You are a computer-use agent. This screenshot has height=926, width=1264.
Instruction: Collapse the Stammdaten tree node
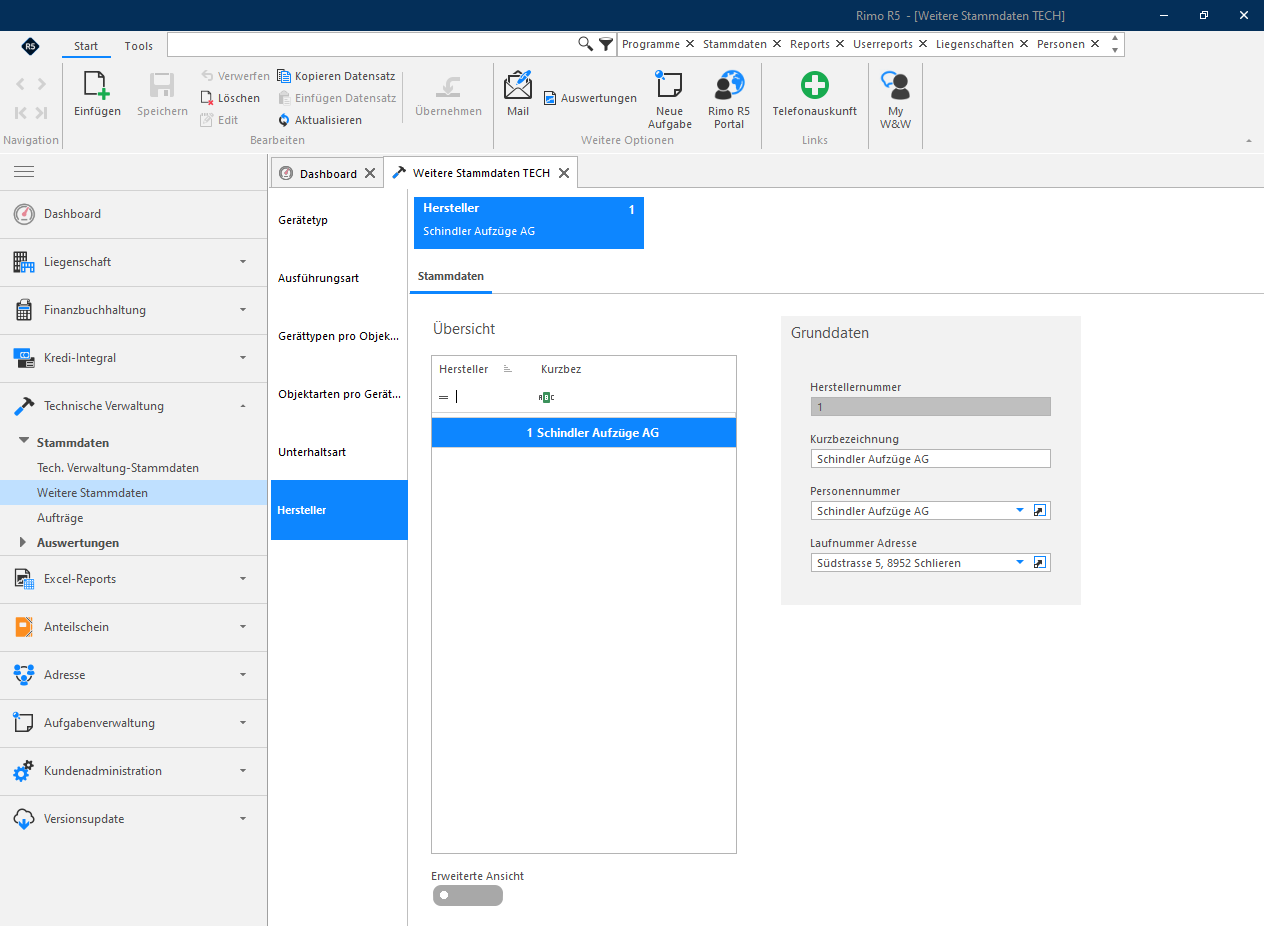pyautogui.click(x=24, y=442)
